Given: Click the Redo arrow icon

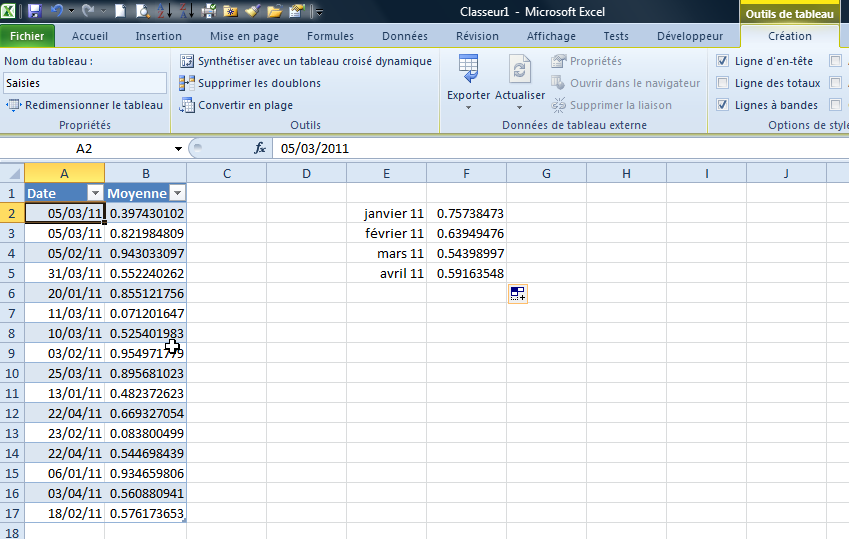Looking at the screenshot, I should (x=88, y=11).
